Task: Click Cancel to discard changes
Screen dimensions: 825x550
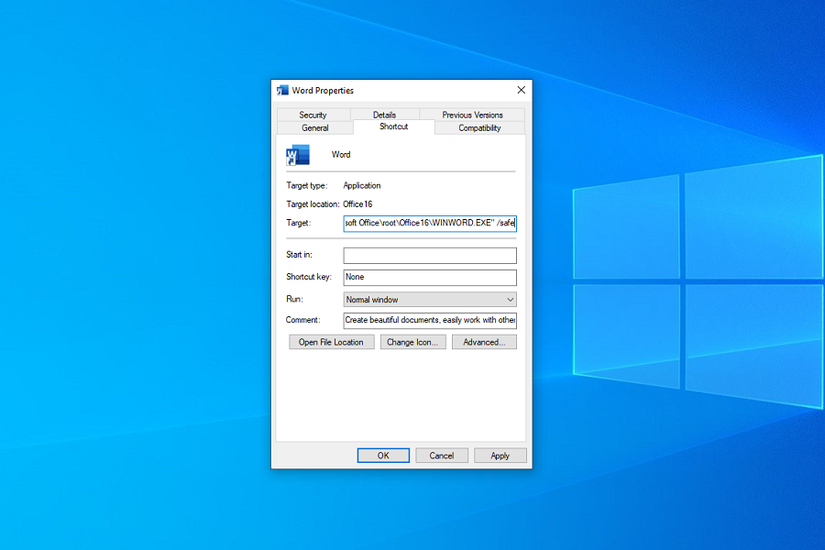Action: (441, 455)
